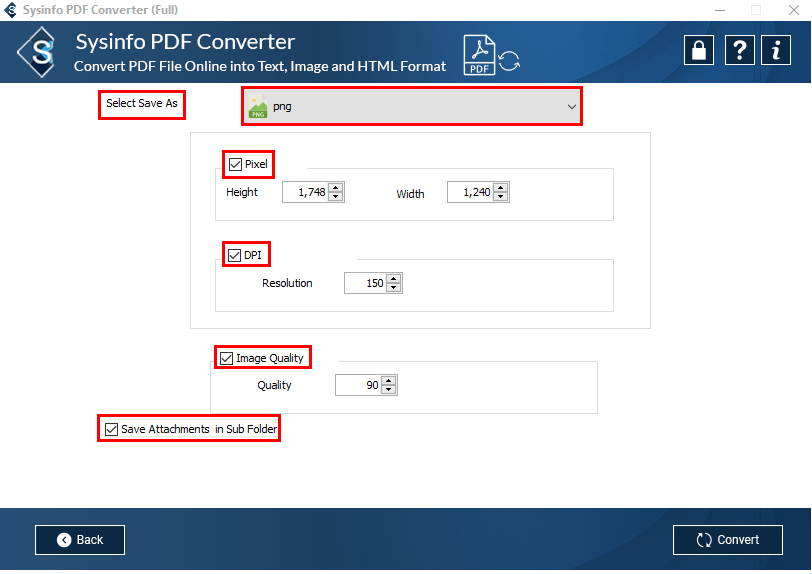The width and height of the screenshot is (812, 574).
Task: Click the Resolution label
Action: (x=287, y=283)
